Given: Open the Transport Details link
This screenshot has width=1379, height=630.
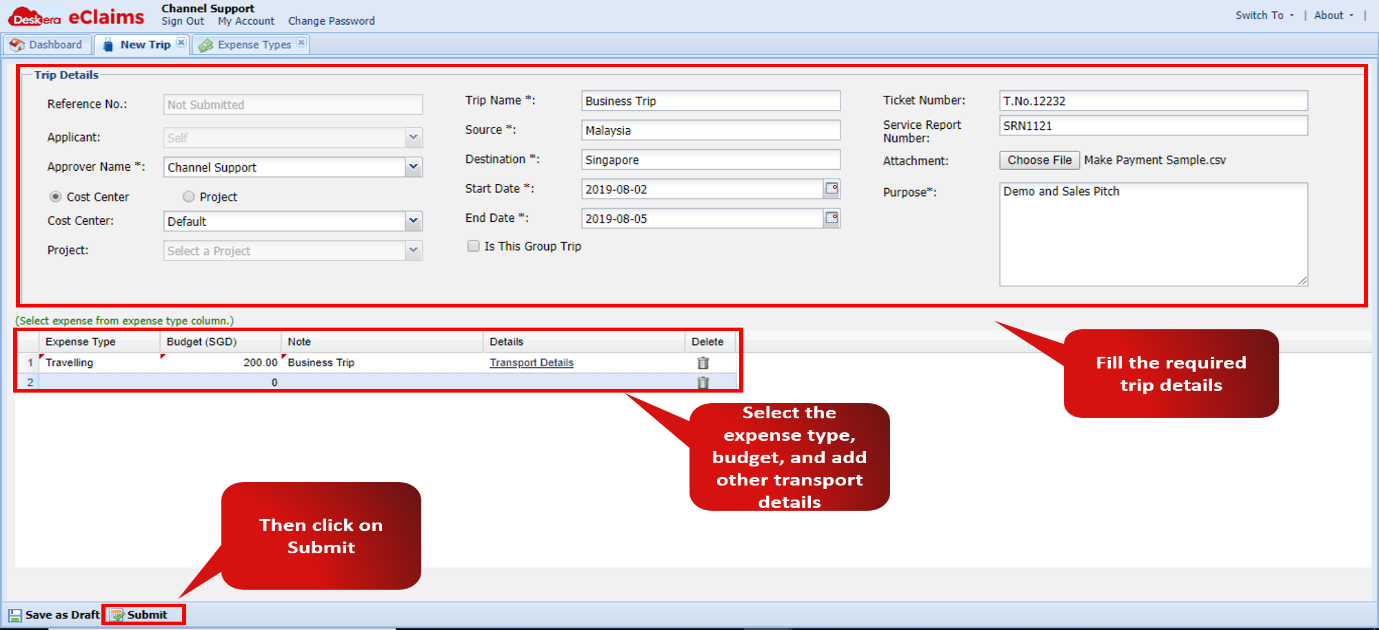Looking at the screenshot, I should point(531,363).
